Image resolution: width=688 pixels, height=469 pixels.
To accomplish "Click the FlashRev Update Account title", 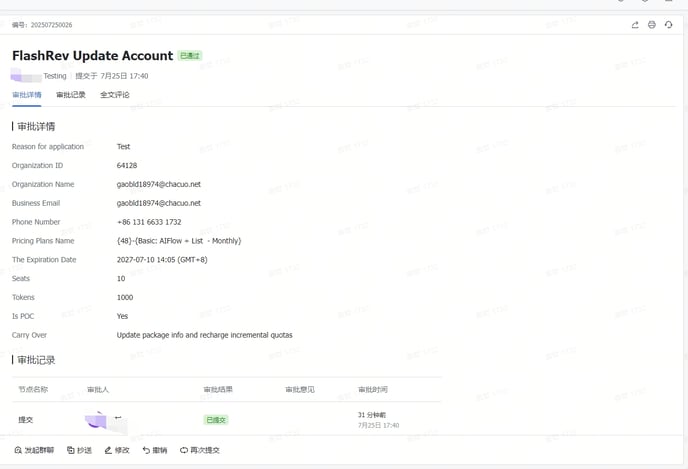I will point(93,56).
